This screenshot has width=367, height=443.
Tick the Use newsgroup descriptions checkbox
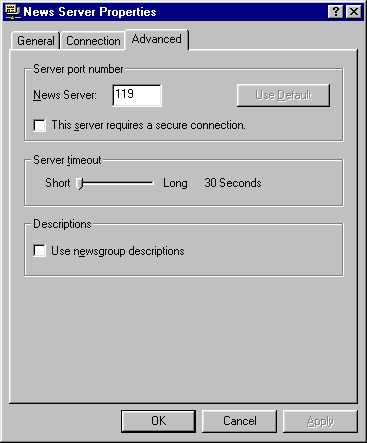(39, 251)
